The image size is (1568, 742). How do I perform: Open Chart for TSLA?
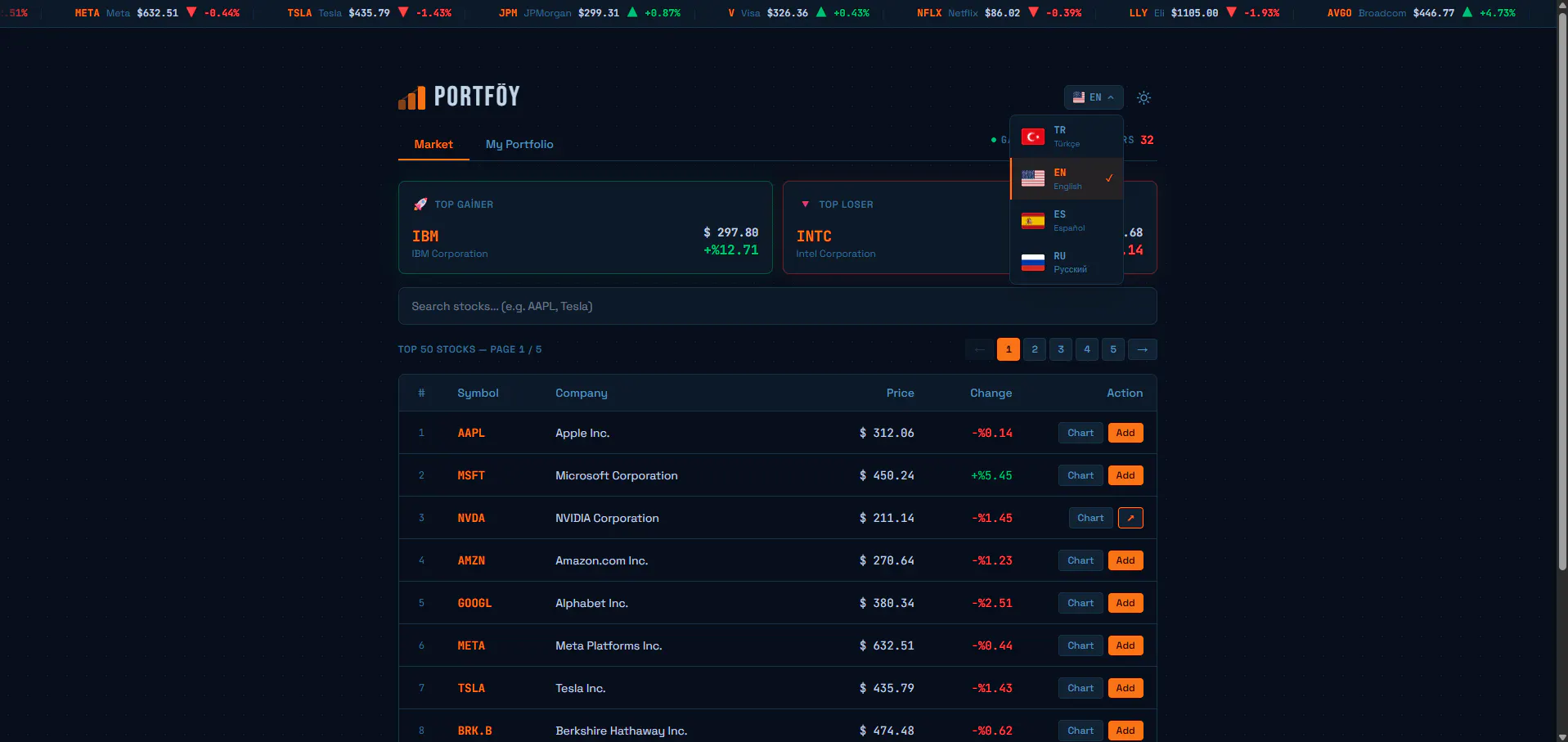pos(1081,688)
